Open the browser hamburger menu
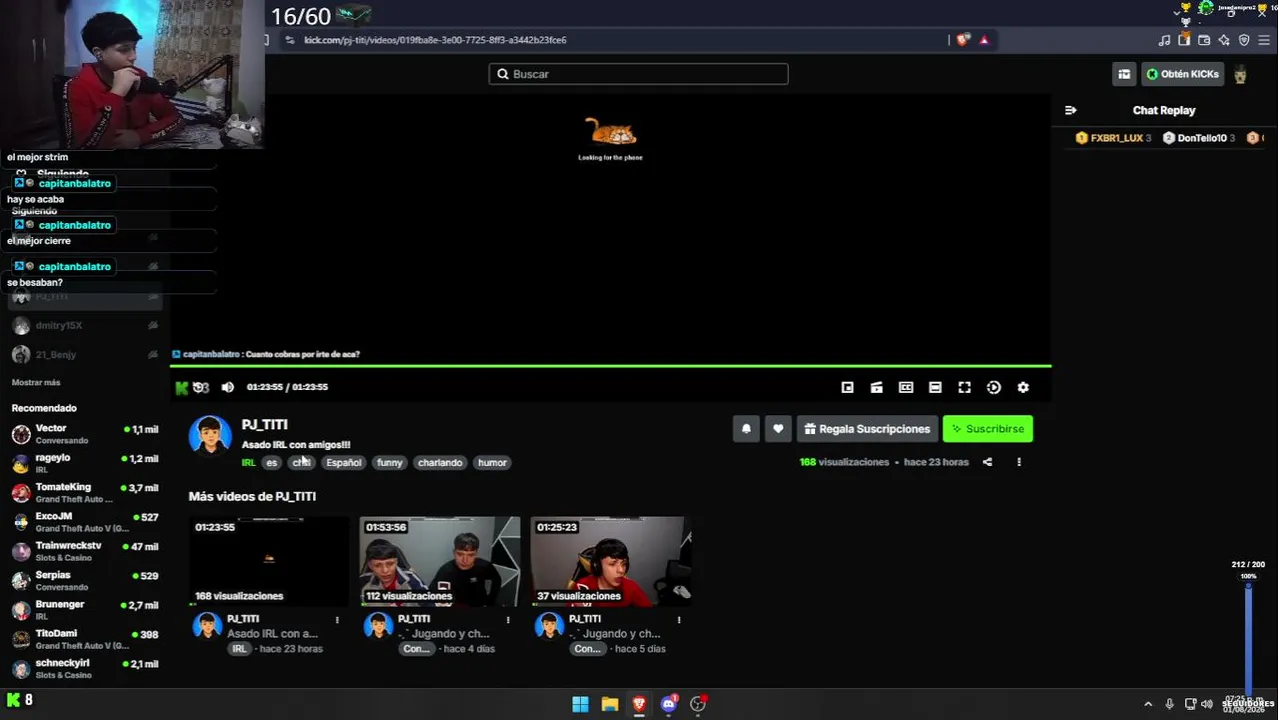Image resolution: width=1278 pixels, height=720 pixels. tap(1264, 40)
